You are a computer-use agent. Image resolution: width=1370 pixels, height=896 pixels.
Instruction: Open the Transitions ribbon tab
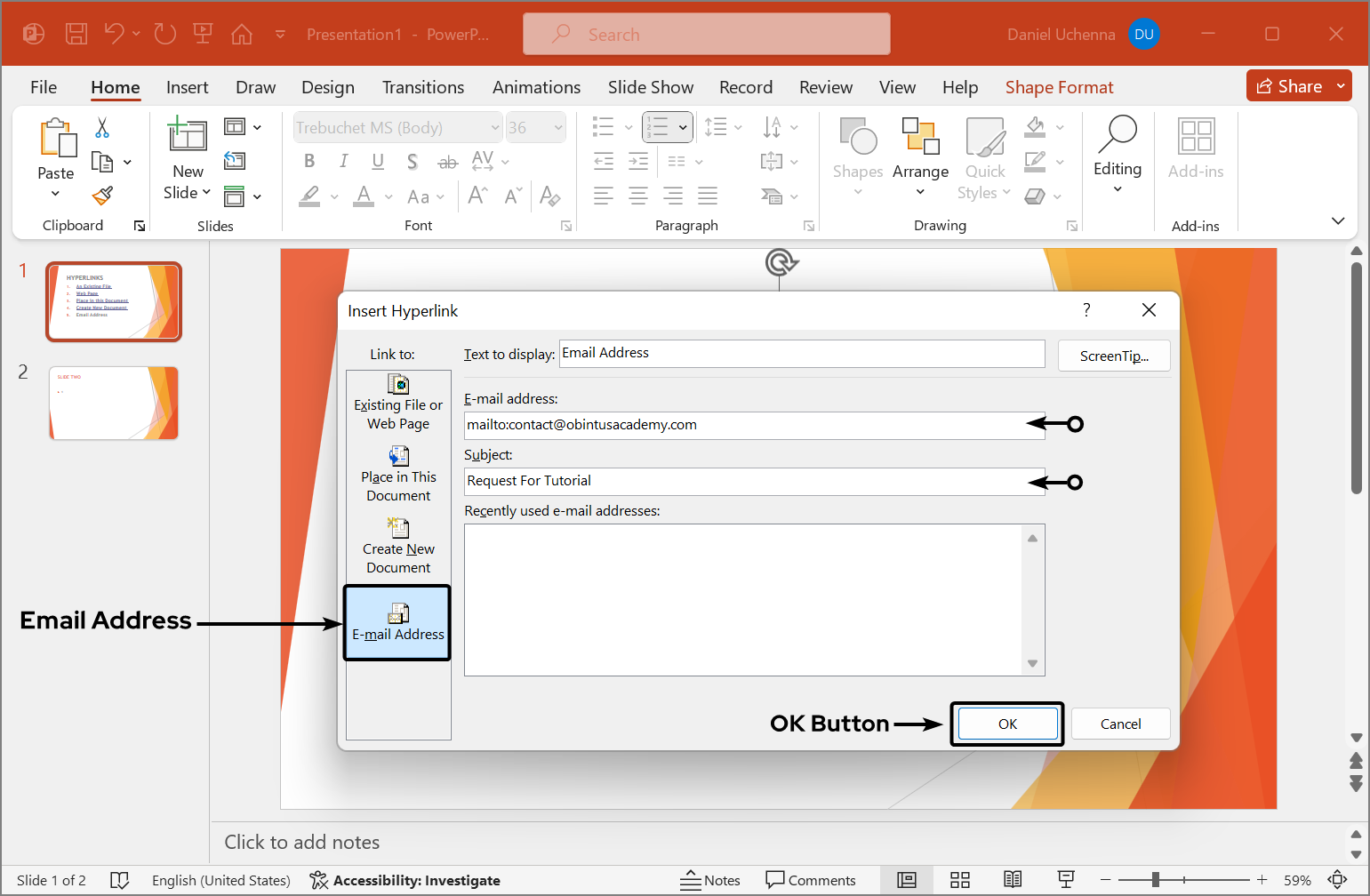[x=423, y=87]
